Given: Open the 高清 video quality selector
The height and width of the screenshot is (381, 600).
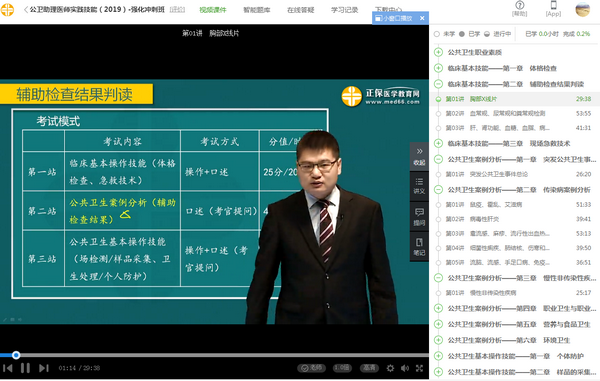Looking at the screenshot, I should pyautogui.click(x=369, y=368).
